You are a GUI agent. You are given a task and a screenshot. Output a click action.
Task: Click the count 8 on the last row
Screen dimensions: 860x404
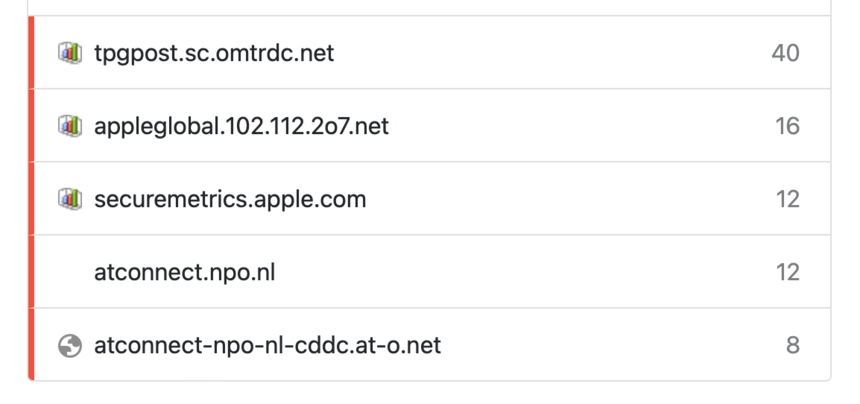793,345
